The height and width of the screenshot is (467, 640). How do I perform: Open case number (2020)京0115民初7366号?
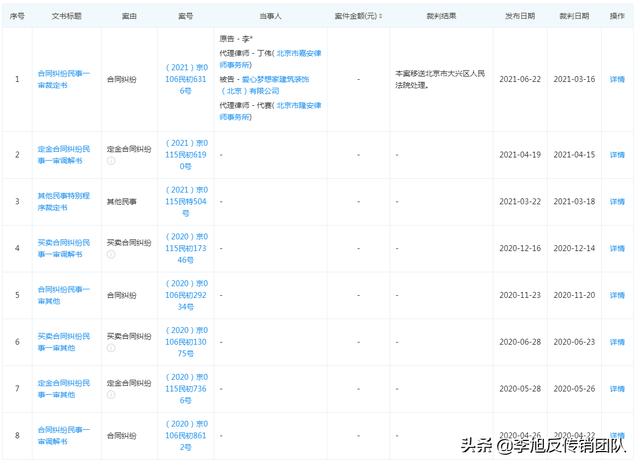click(x=186, y=389)
